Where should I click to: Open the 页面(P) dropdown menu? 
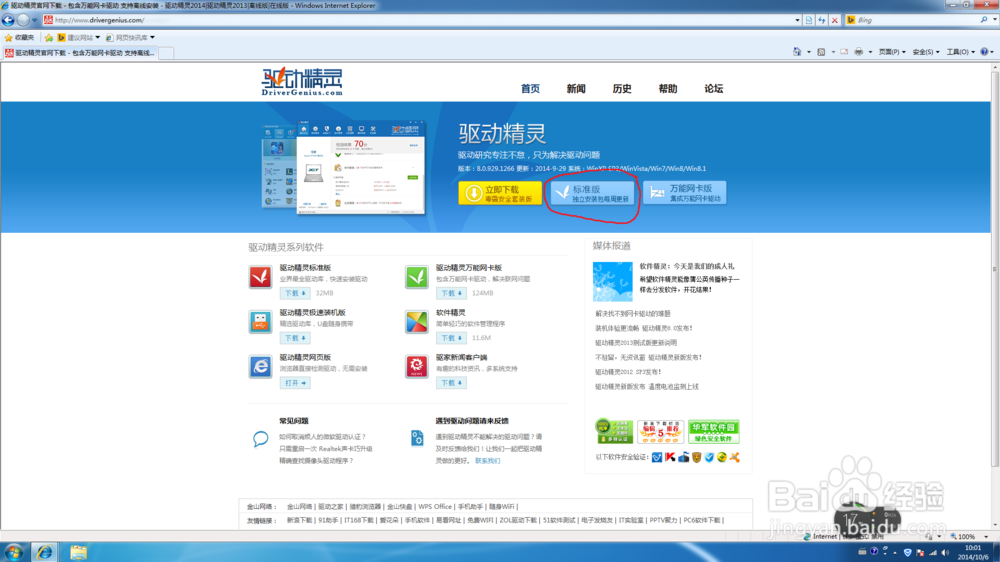coord(892,52)
